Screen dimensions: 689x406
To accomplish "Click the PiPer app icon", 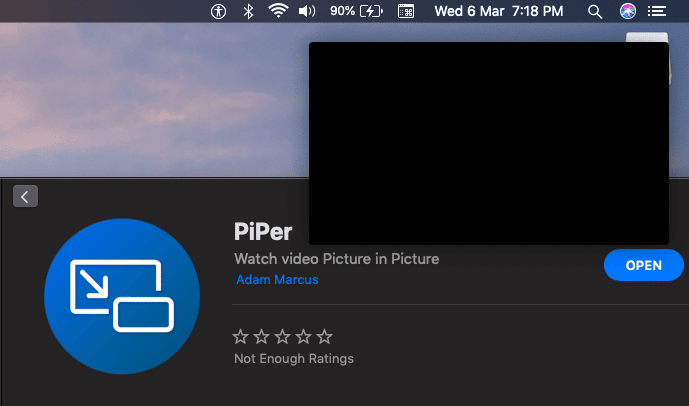I will [122, 296].
